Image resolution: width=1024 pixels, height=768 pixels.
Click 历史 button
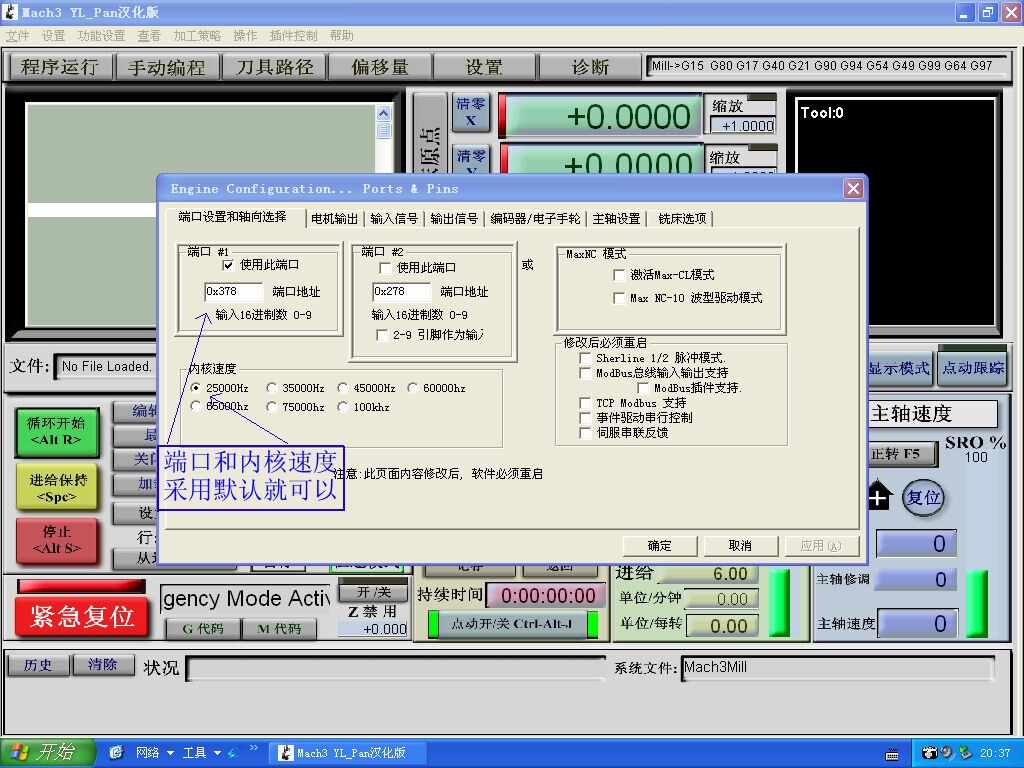pyautogui.click(x=38, y=665)
